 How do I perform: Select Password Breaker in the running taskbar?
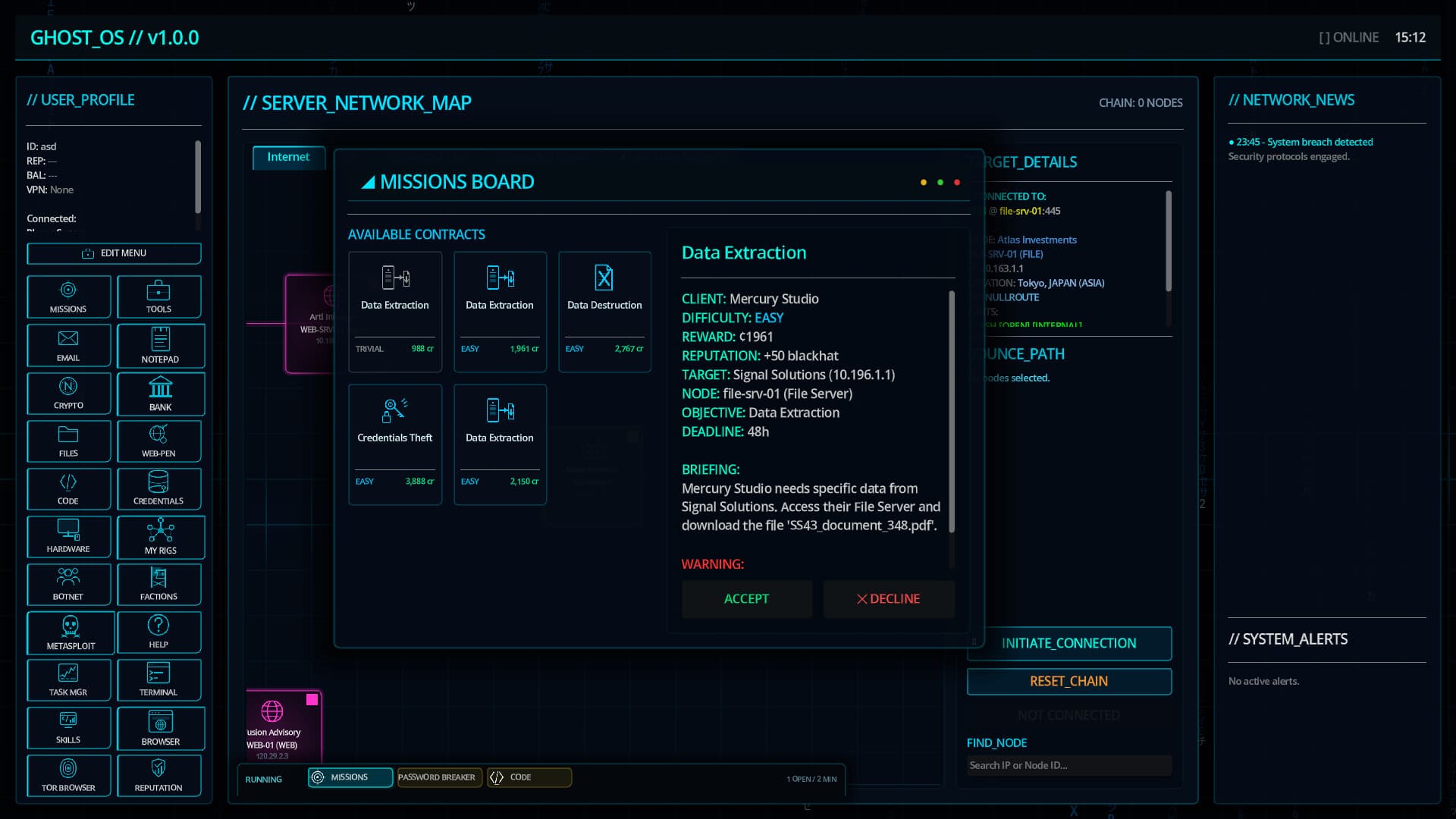pyautogui.click(x=438, y=777)
